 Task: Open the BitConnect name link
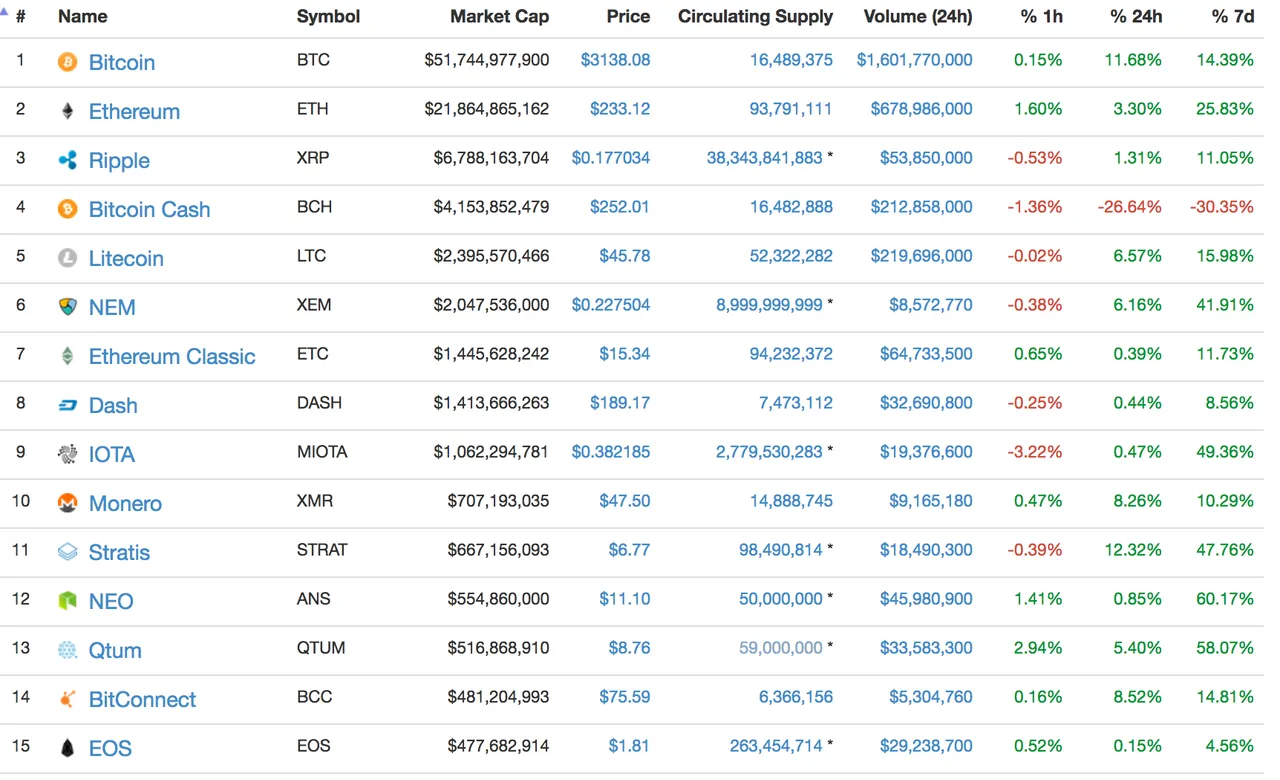pos(142,699)
